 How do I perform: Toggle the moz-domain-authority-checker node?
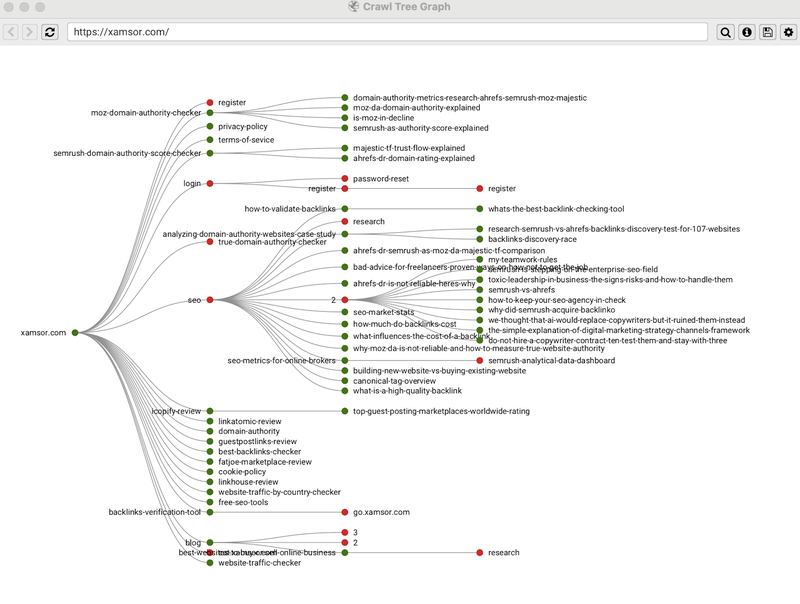(x=210, y=113)
